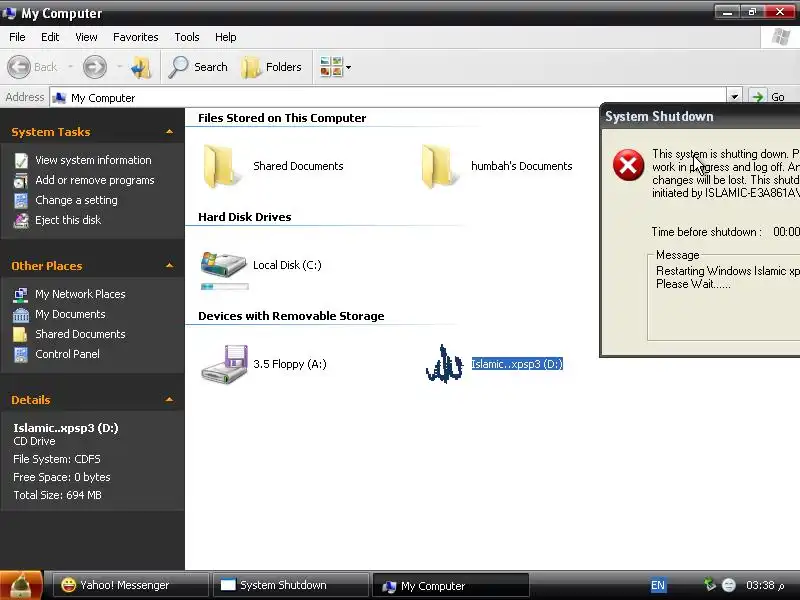Open the Search tool
The image size is (800, 600).
[x=198, y=67]
